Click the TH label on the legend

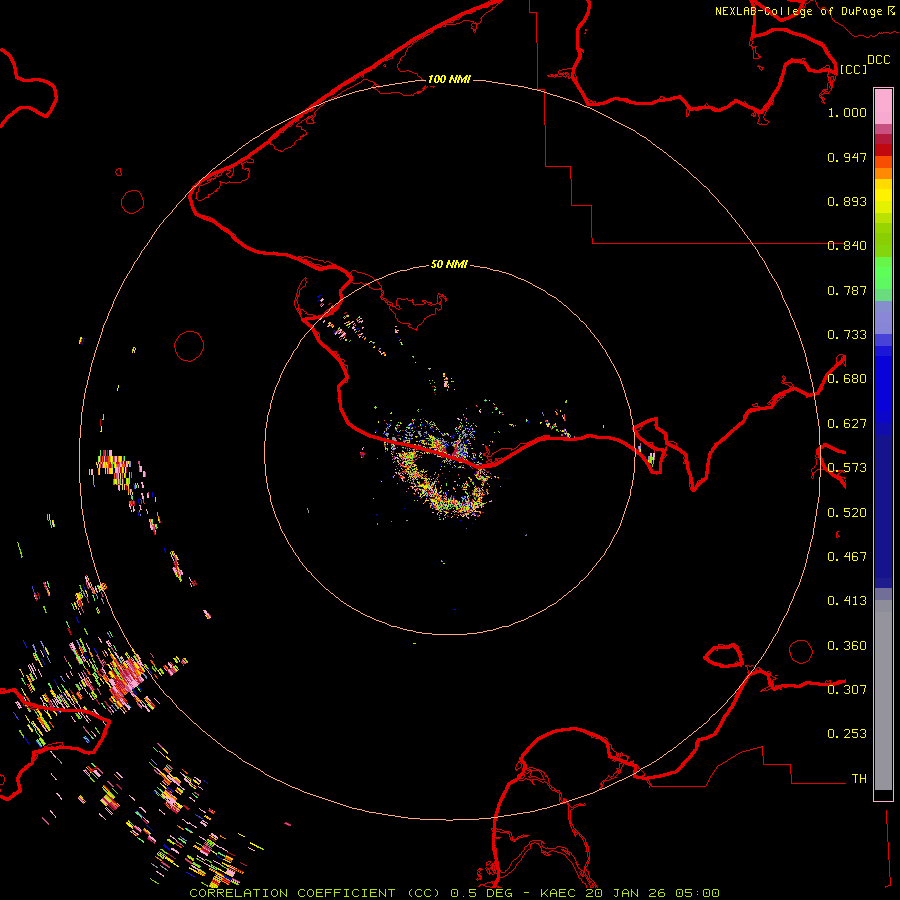tap(858, 778)
